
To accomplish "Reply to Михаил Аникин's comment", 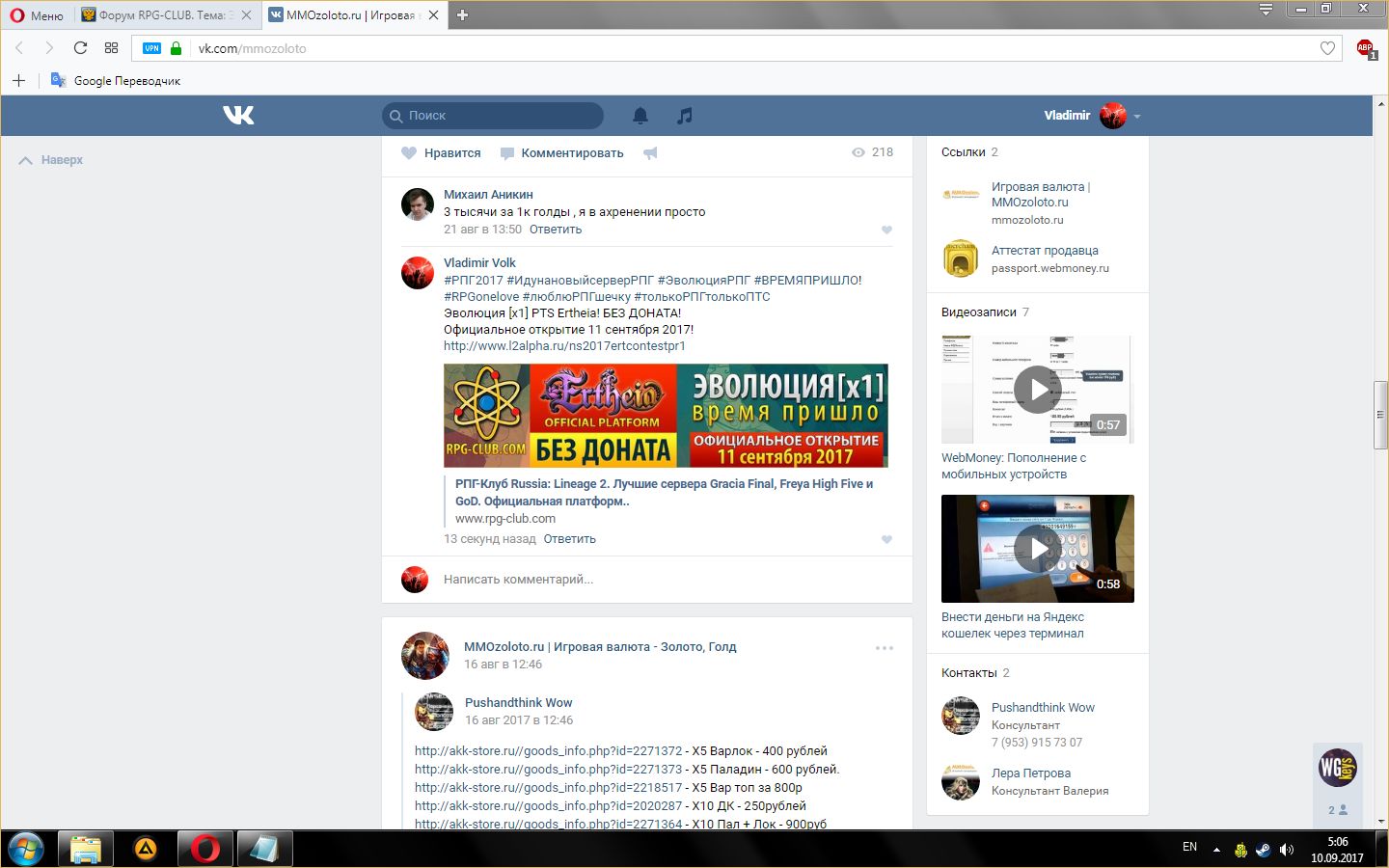I will (556, 230).
